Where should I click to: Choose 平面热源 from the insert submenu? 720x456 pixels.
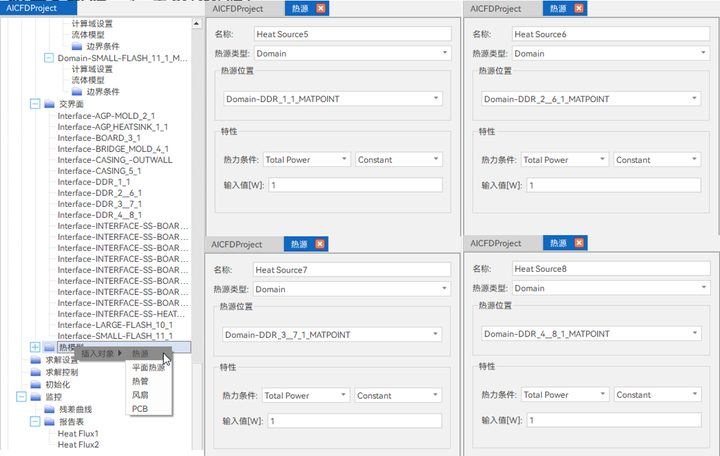tap(149, 367)
